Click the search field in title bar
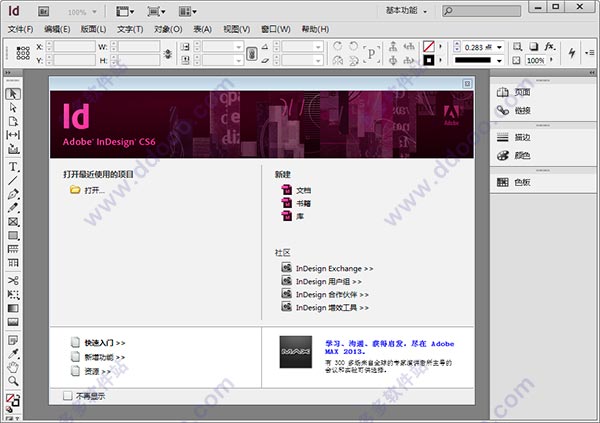 pyautogui.click(x=482, y=11)
